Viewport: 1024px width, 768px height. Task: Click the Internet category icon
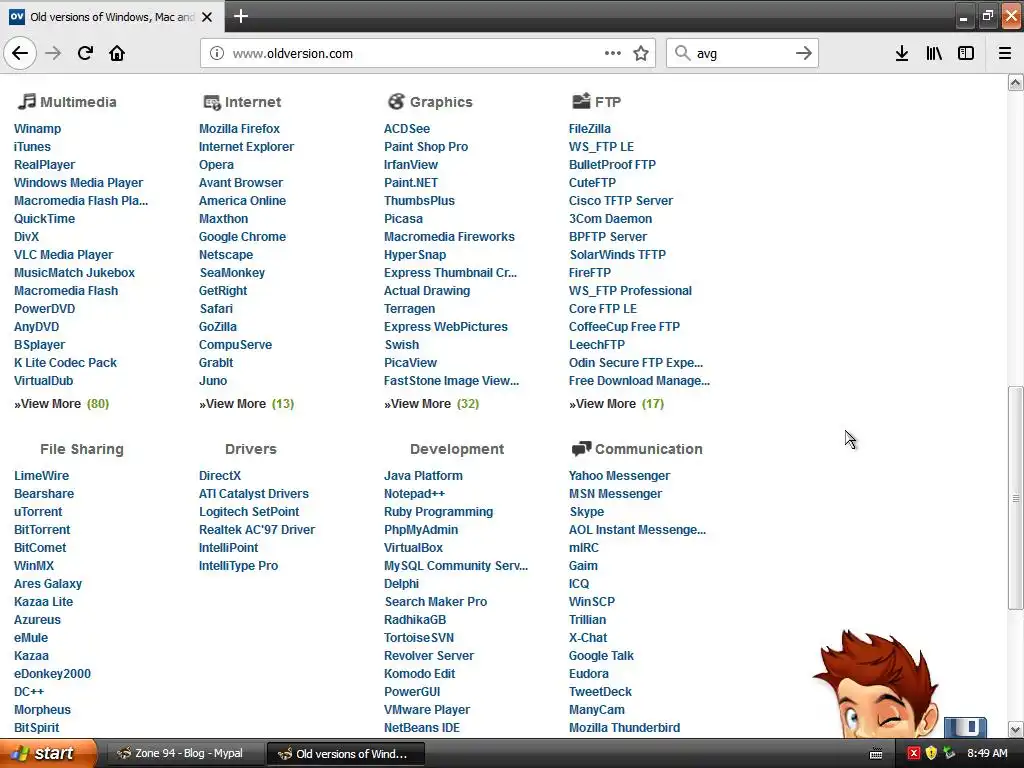pyautogui.click(x=212, y=102)
